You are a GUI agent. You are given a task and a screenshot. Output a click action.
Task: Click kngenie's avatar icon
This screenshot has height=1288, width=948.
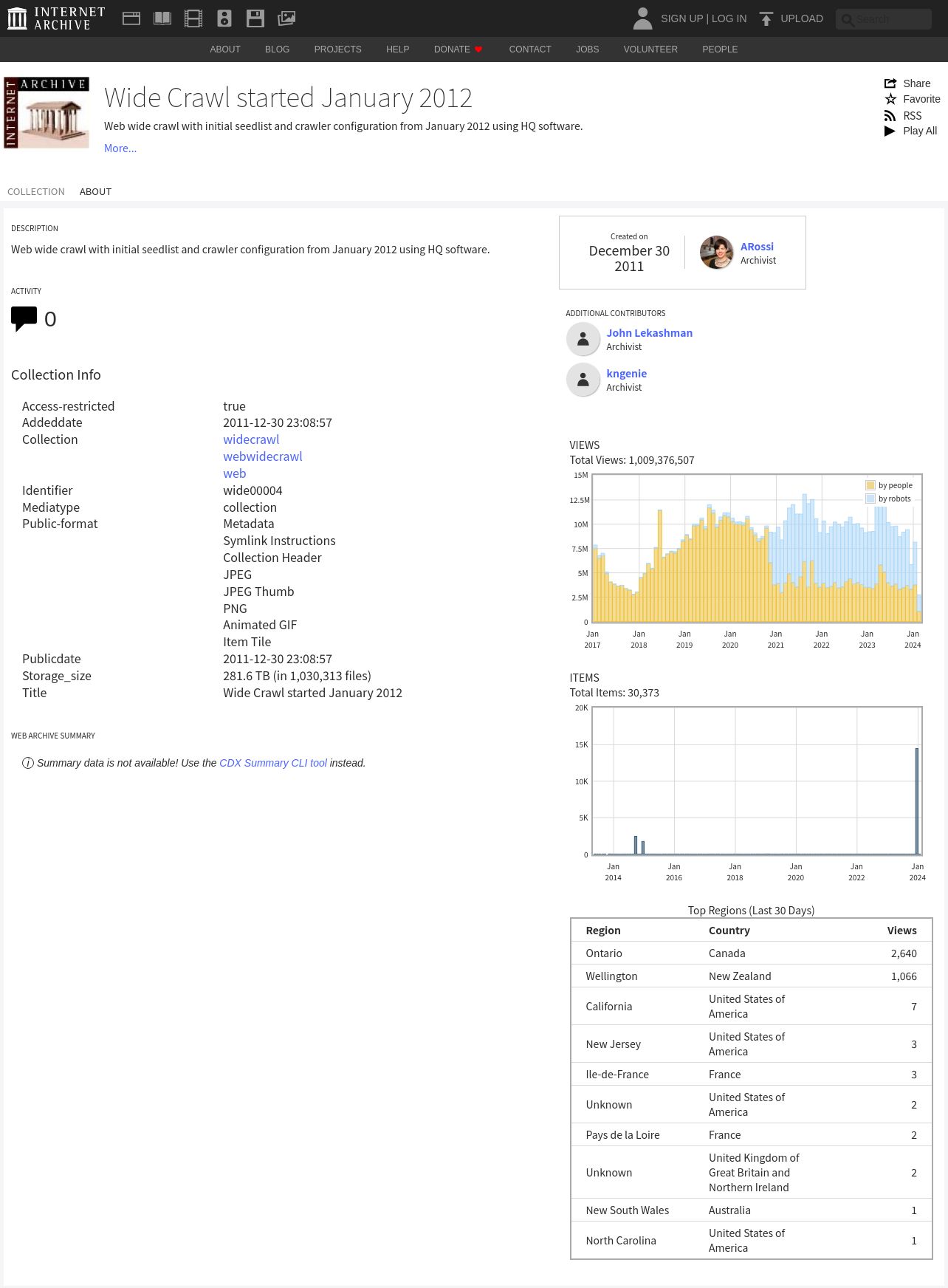[583, 380]
